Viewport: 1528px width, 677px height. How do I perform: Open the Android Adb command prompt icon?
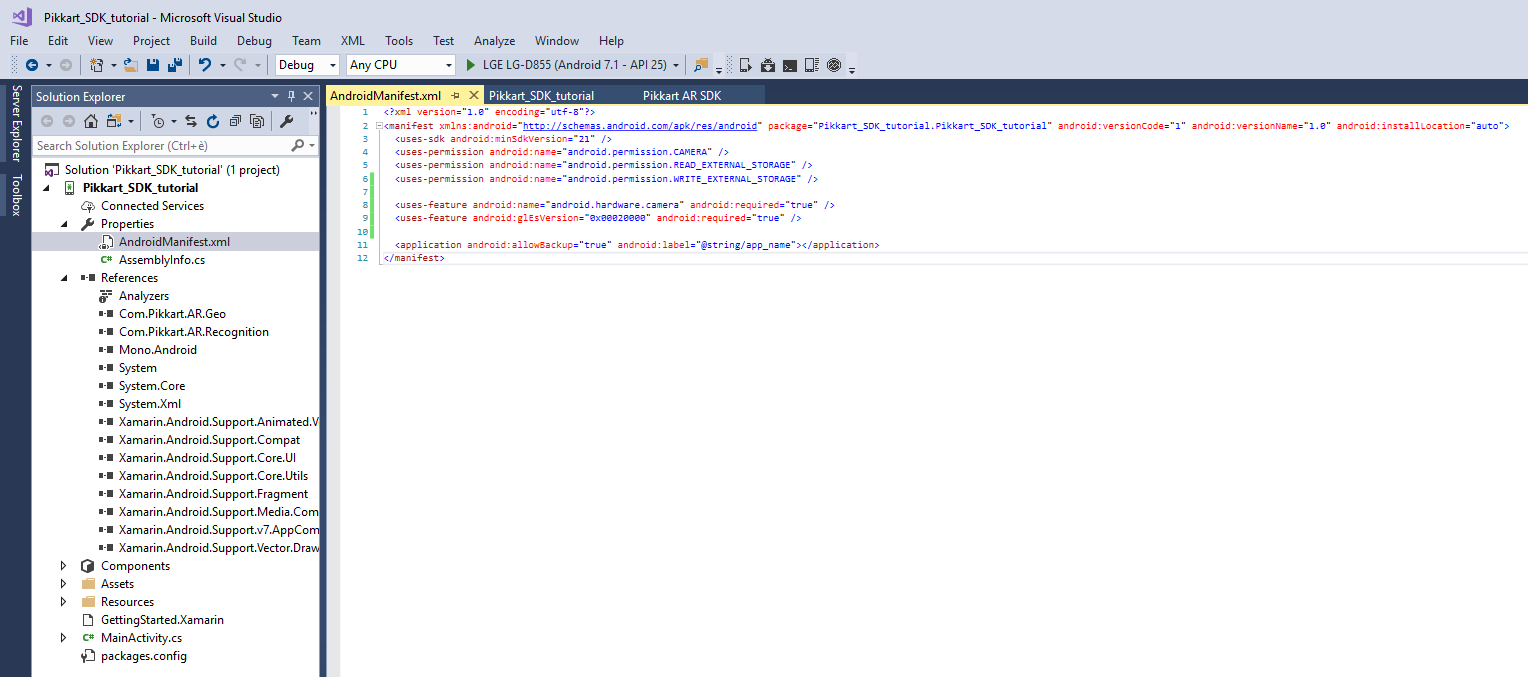pyautogui.click(x=790, y=65)
